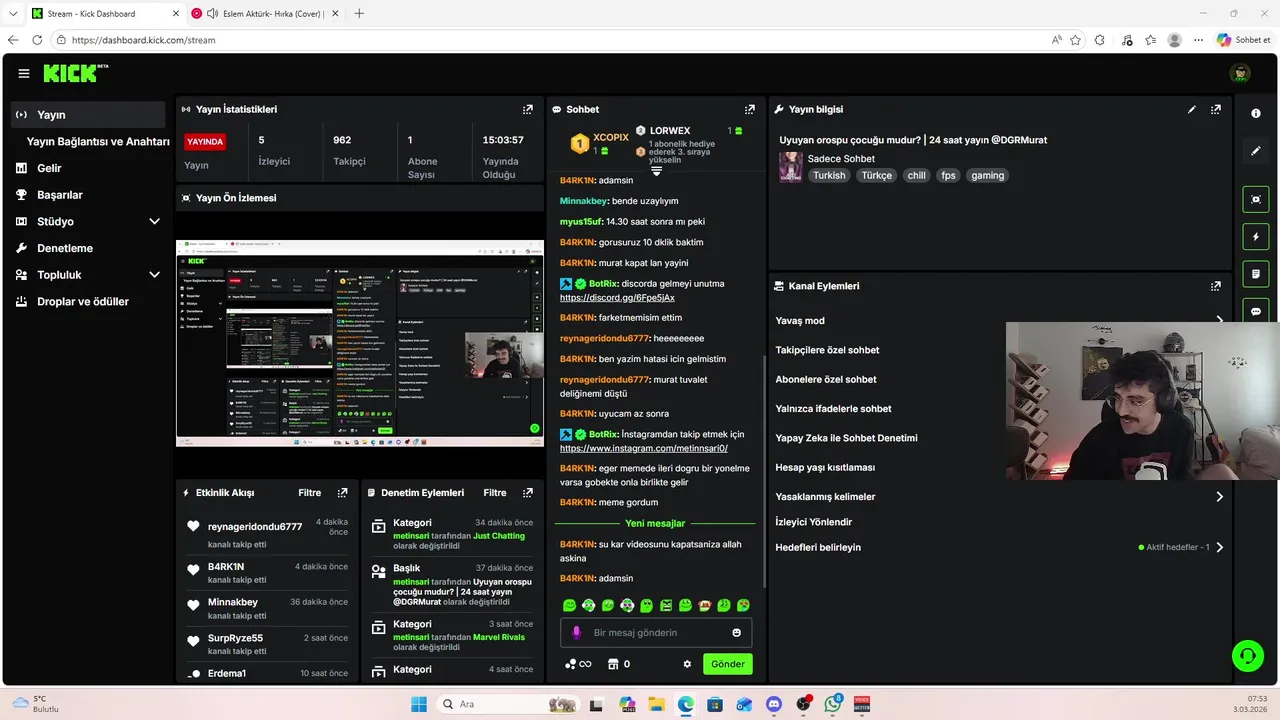Click the Yeni mesajlar divider

pos(655,523)
